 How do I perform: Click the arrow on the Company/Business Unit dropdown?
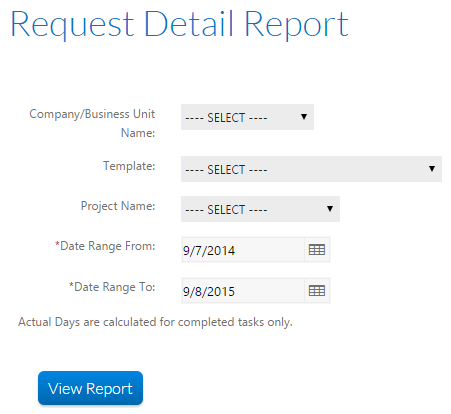tap(304, 117)
